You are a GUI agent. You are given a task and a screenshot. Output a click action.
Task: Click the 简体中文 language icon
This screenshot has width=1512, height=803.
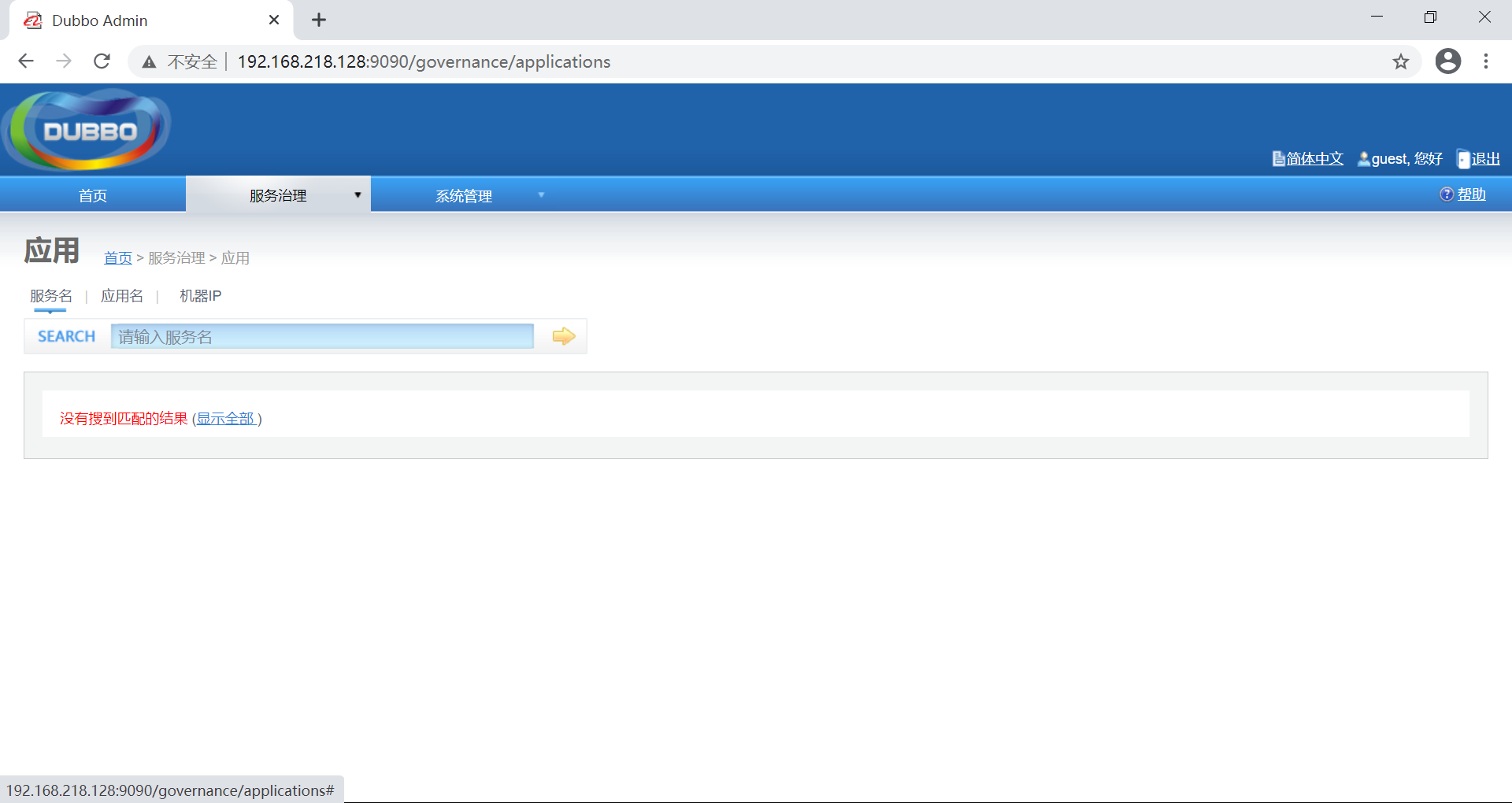pyautogui.click(x=1279, y=158)
